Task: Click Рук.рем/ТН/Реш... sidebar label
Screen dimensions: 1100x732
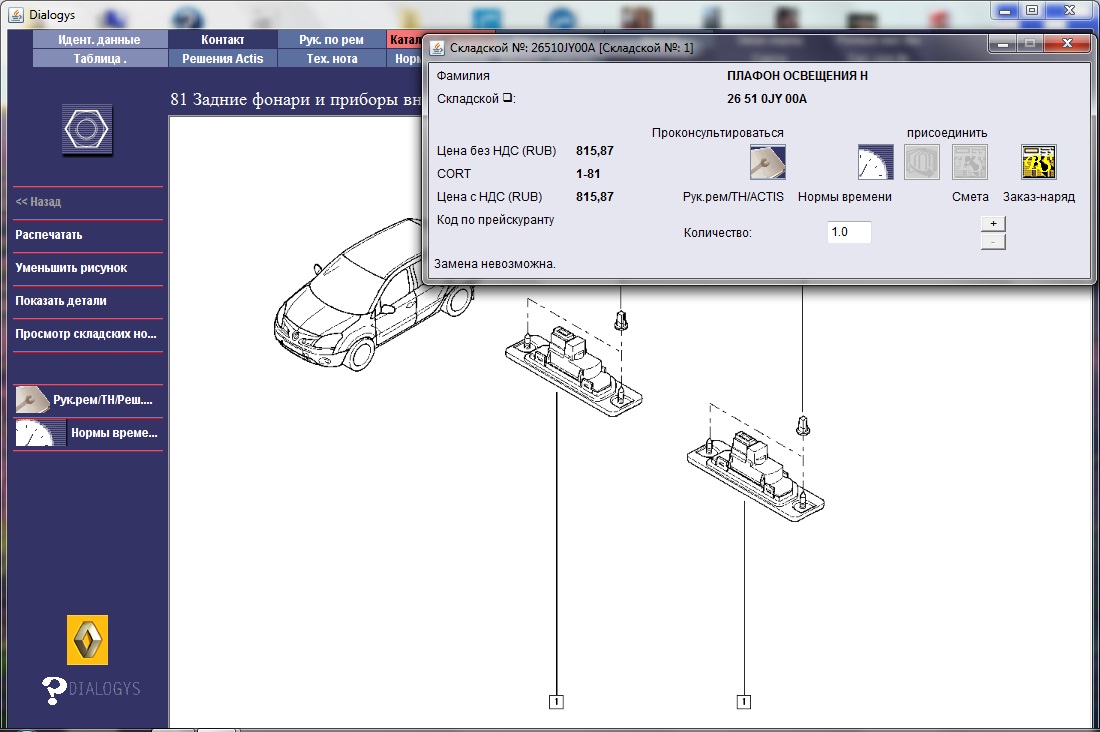Action: [102, 400]
